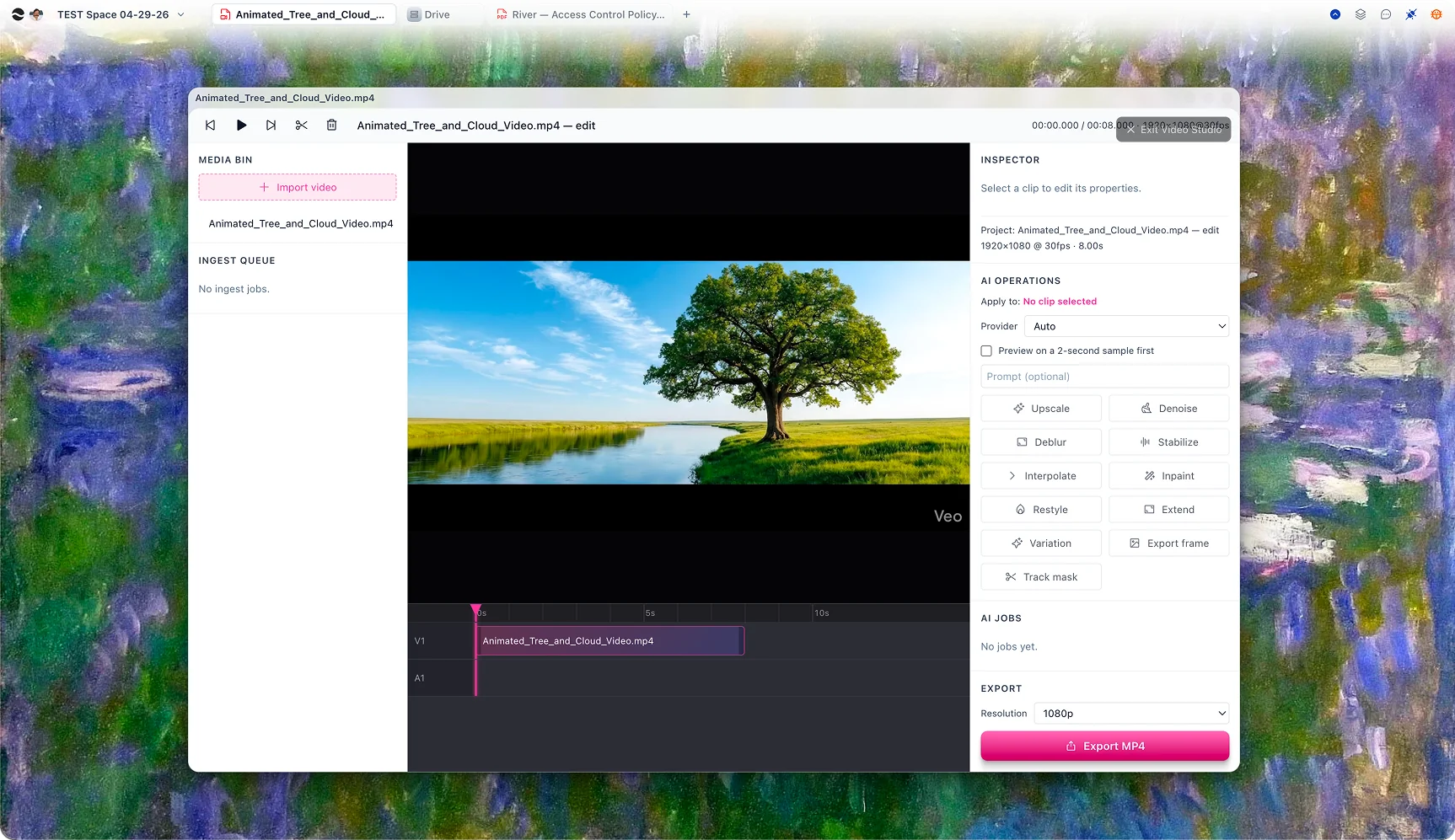Select the V1 track label
The height and width of the screenshot is (840, 1455).
420,641
